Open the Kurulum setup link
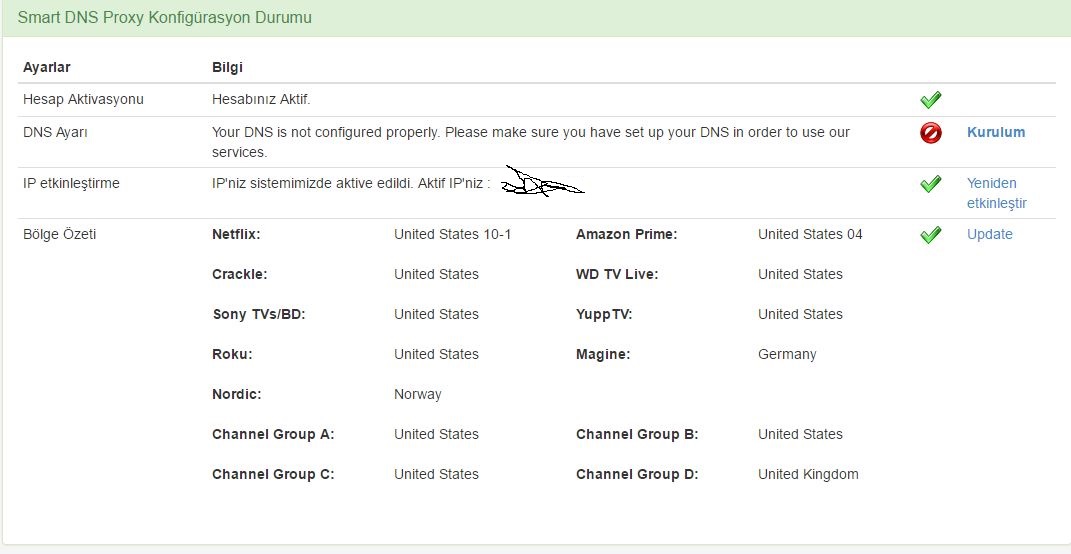 tap(995, 132)
